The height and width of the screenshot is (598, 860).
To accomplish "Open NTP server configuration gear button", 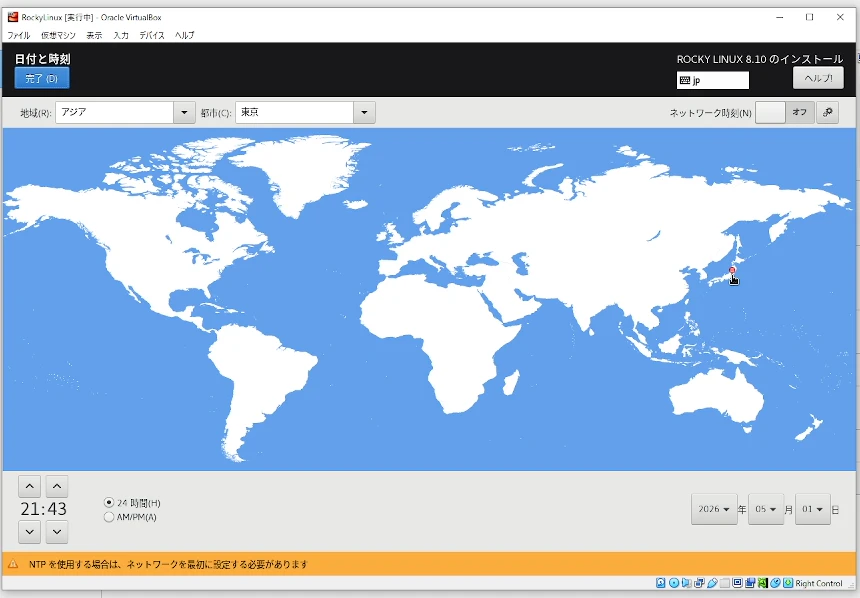I will (827, 112).
